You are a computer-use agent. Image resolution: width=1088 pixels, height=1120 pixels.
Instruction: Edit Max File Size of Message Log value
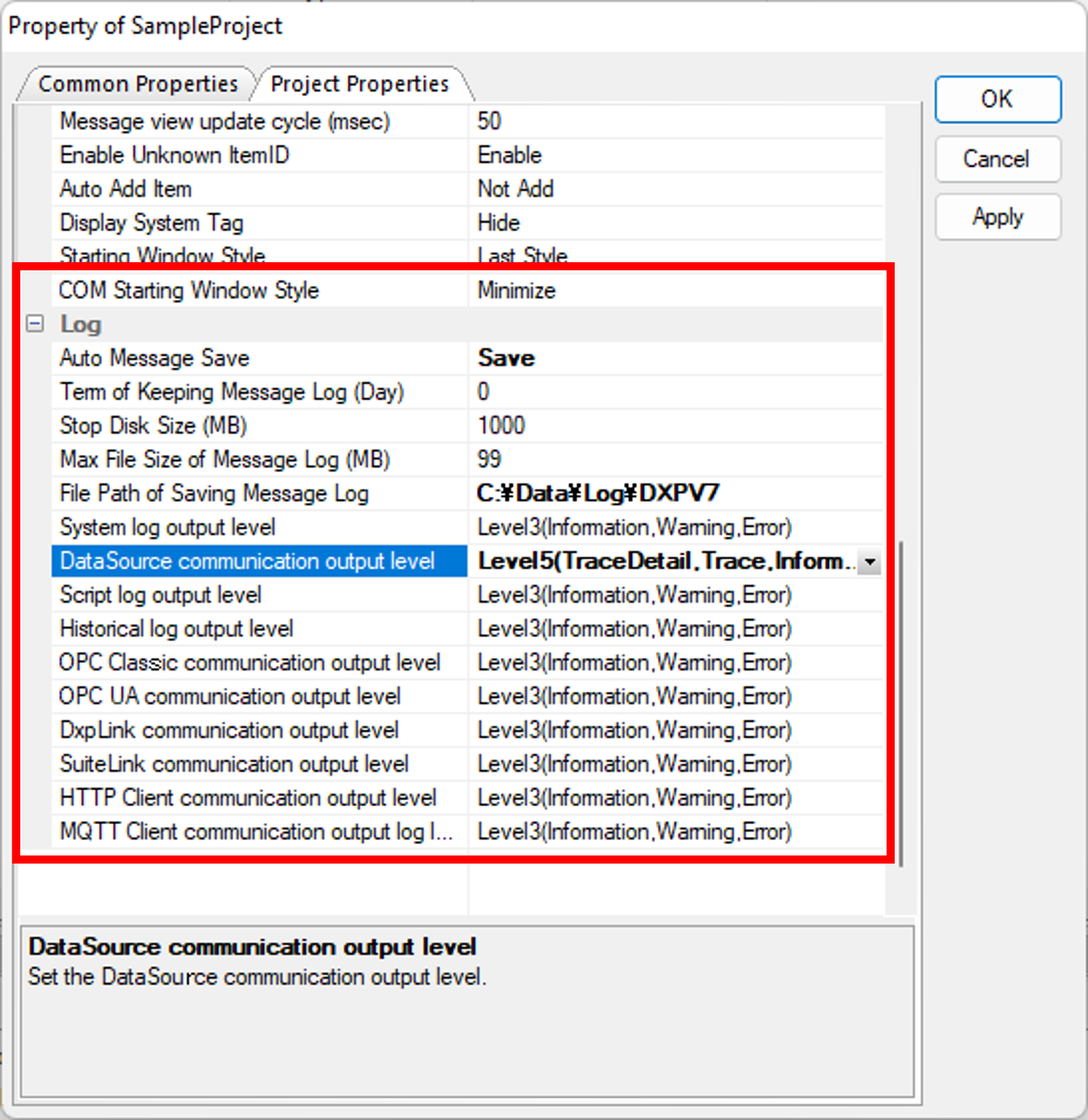coord(674,460)
